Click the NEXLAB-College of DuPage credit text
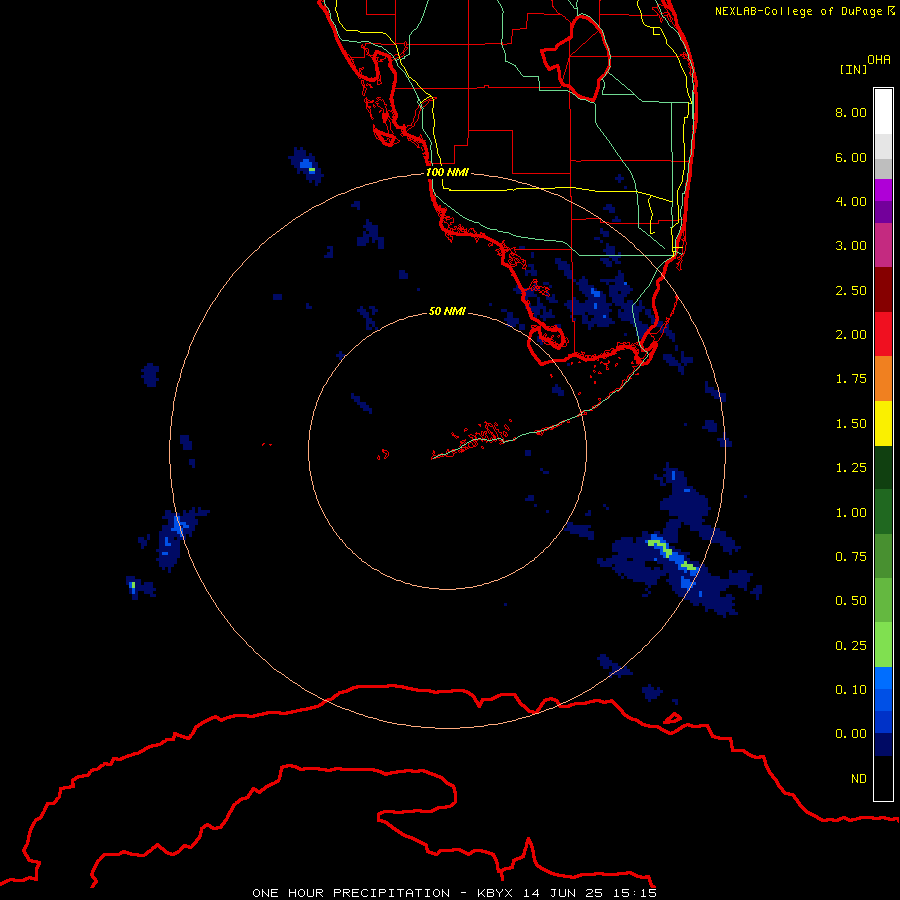This screenshot has width=900, height=900. [x=805, y=11]
